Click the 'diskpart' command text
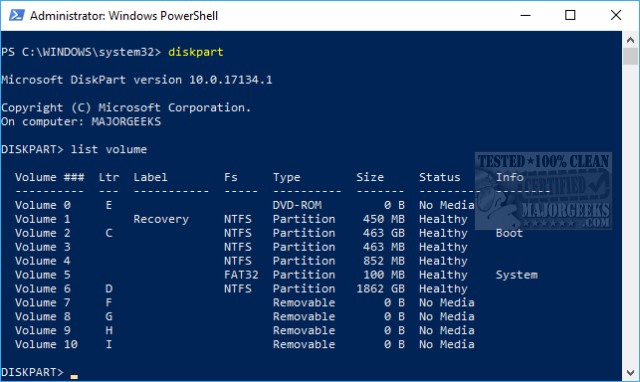This screenshot has height=382, width=640. click(196, 52)
